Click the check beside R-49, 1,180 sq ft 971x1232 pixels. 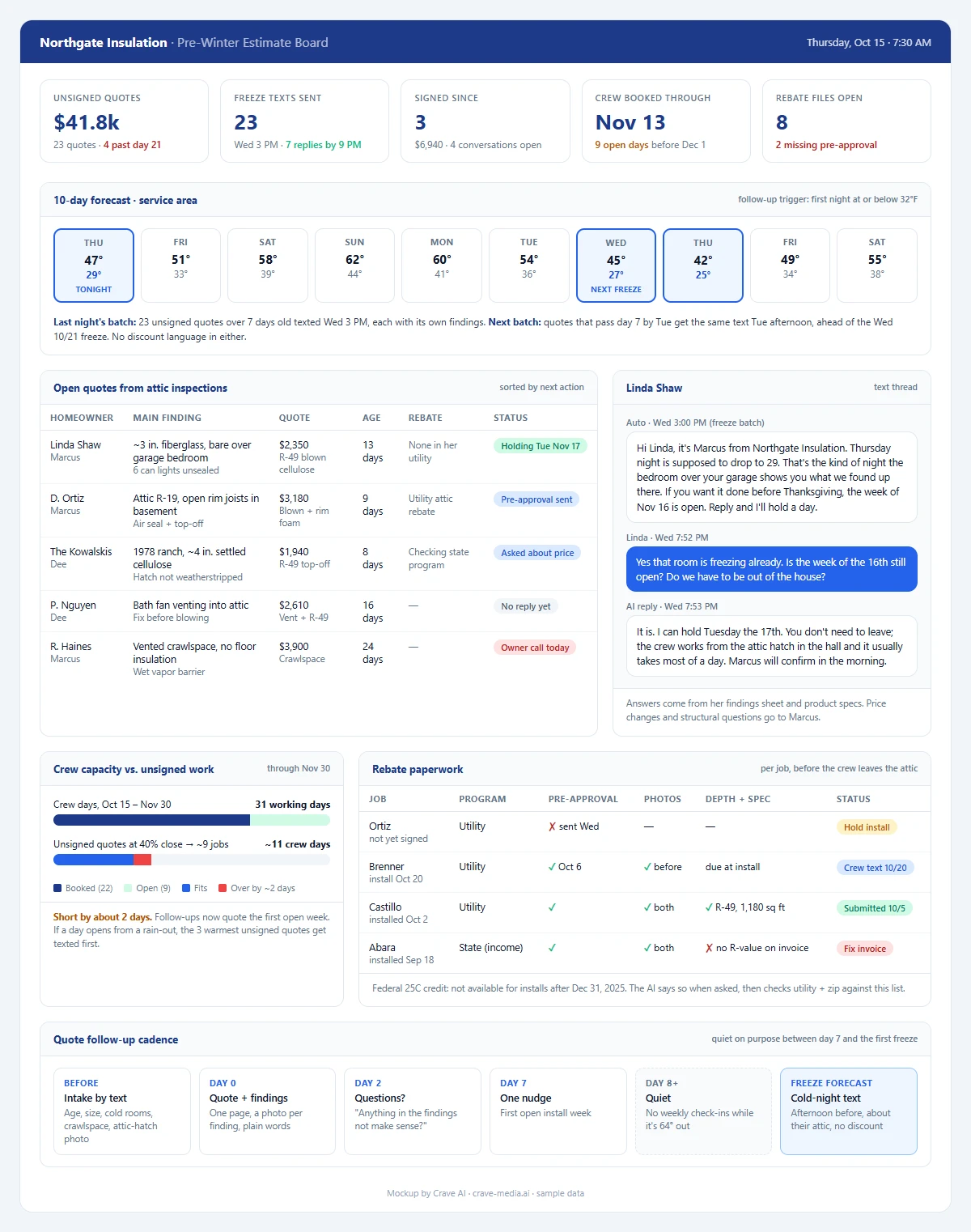[x=710, y=907]
